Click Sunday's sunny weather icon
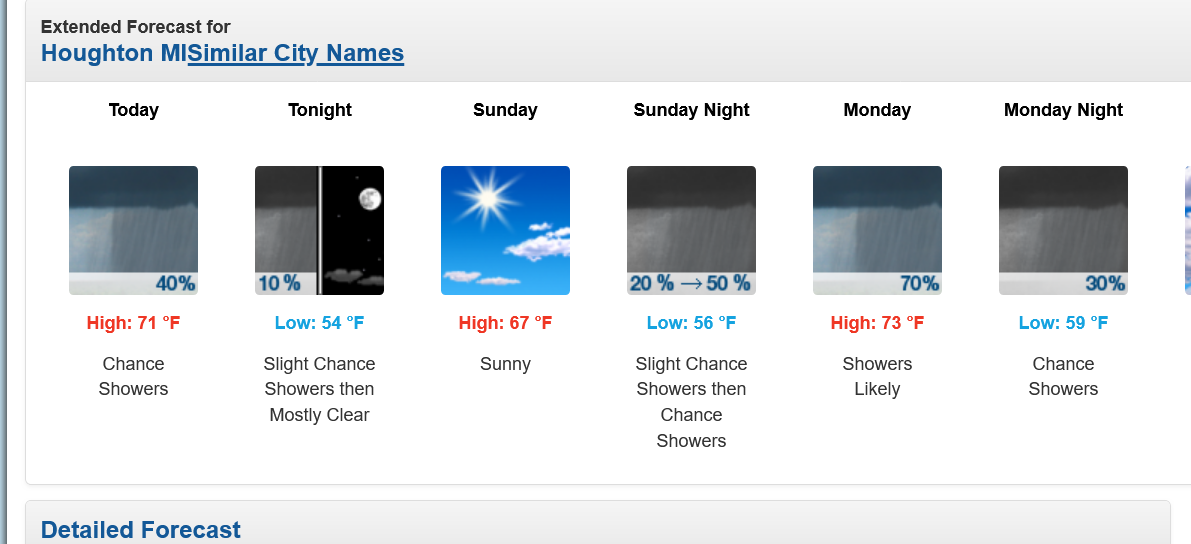The width and height of the screenshot is (1191, 544). point(505,230)
